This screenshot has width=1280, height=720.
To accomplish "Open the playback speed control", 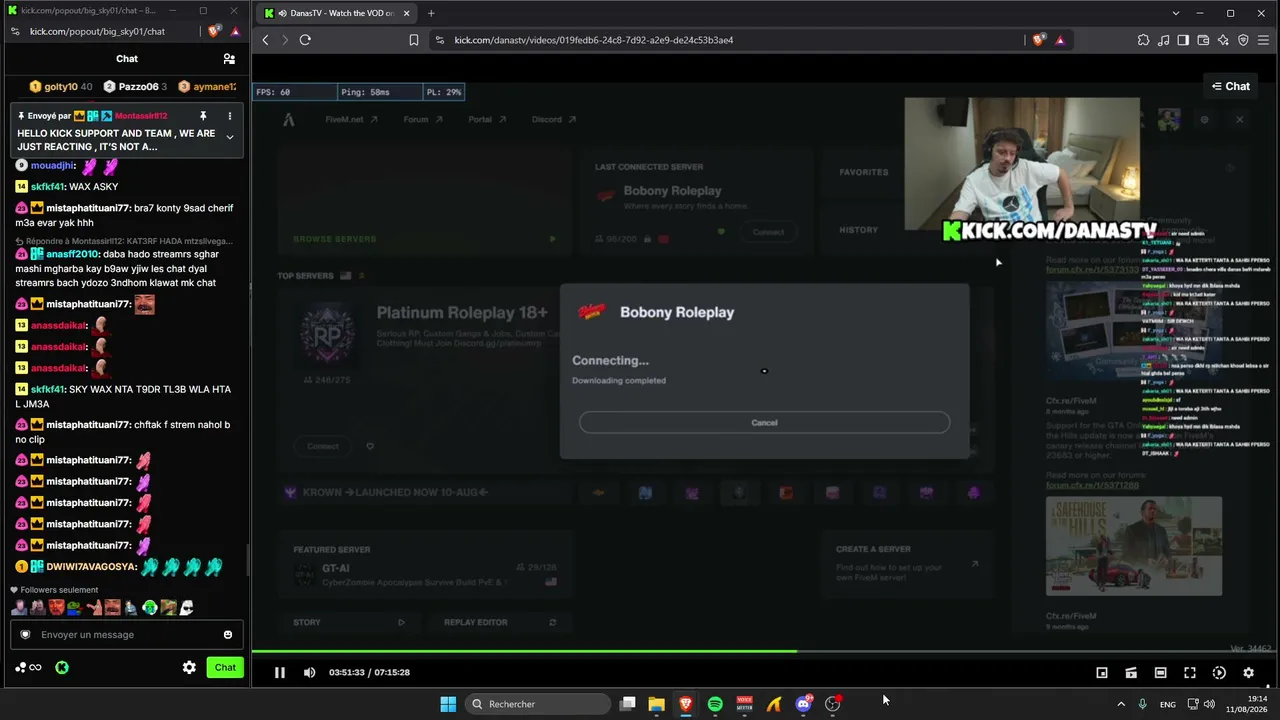I will point(1219,673).
